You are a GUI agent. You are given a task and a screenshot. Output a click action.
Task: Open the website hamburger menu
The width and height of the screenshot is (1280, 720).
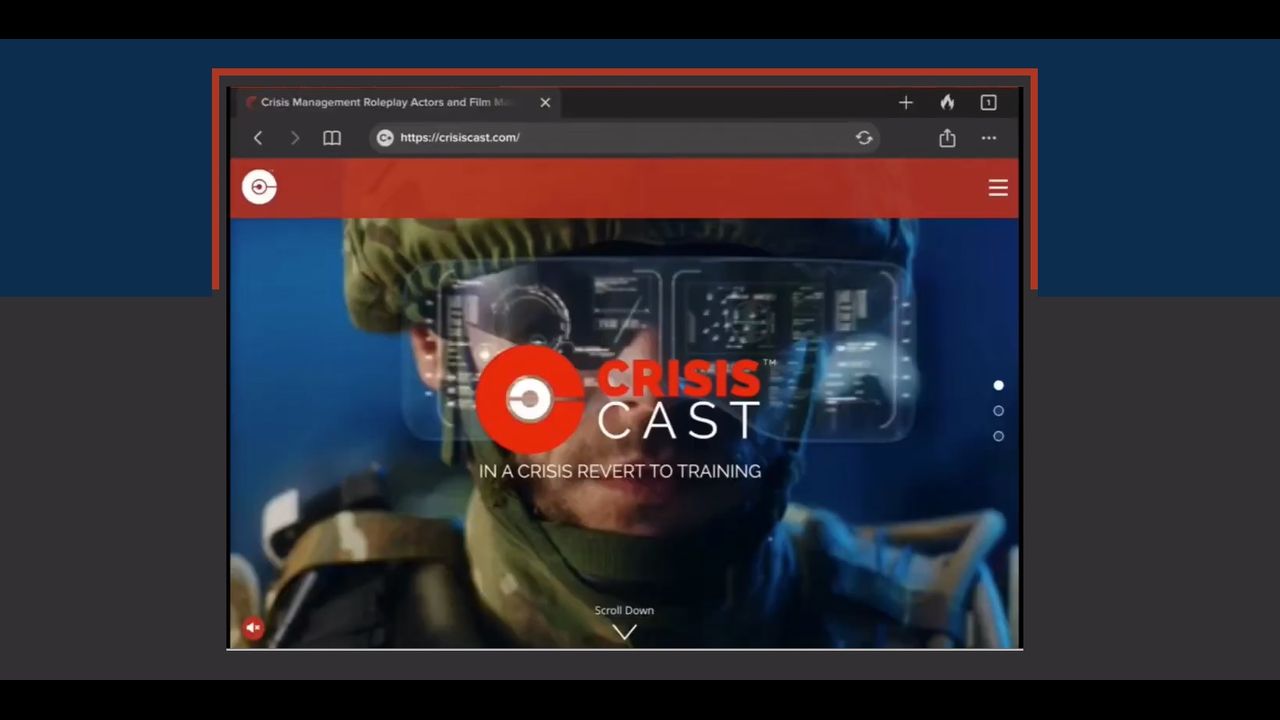pos(997,188)
